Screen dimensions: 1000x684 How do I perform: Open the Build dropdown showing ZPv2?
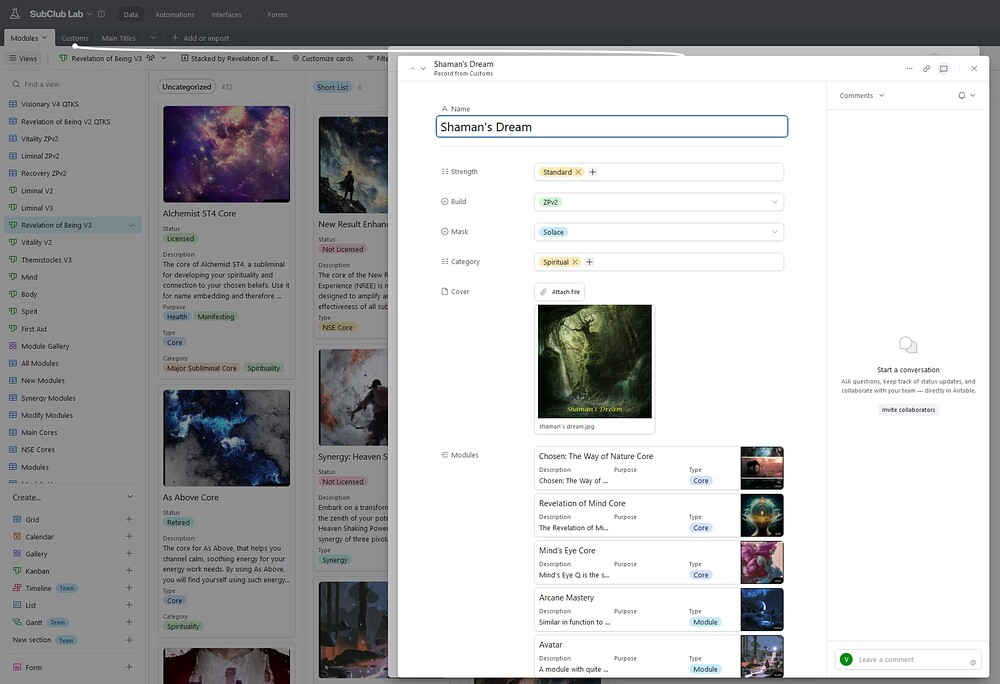(x=775, y=202)
